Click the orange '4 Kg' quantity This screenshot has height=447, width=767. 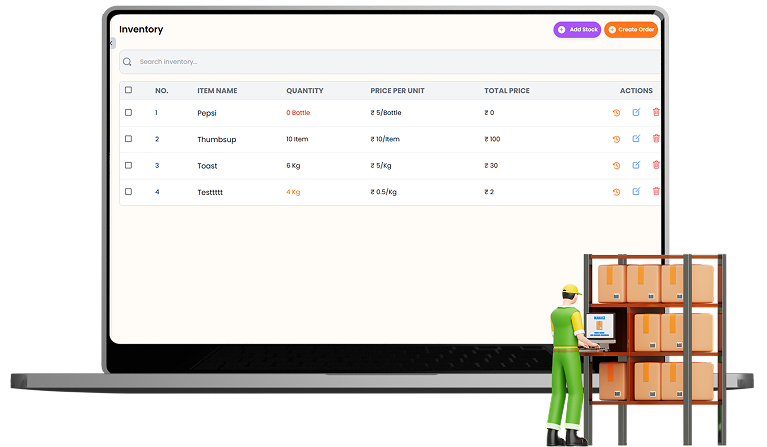[293, 192]
